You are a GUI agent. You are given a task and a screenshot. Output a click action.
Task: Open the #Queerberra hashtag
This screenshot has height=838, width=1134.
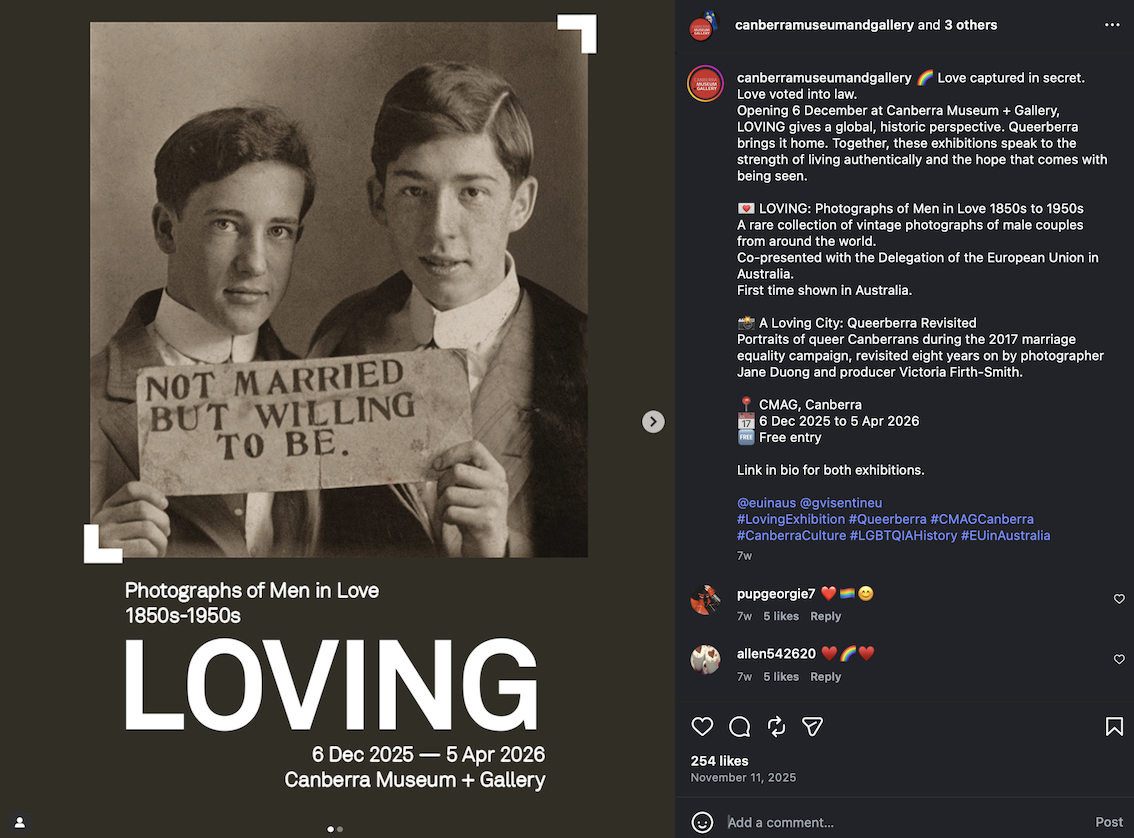tap(887, 519)
